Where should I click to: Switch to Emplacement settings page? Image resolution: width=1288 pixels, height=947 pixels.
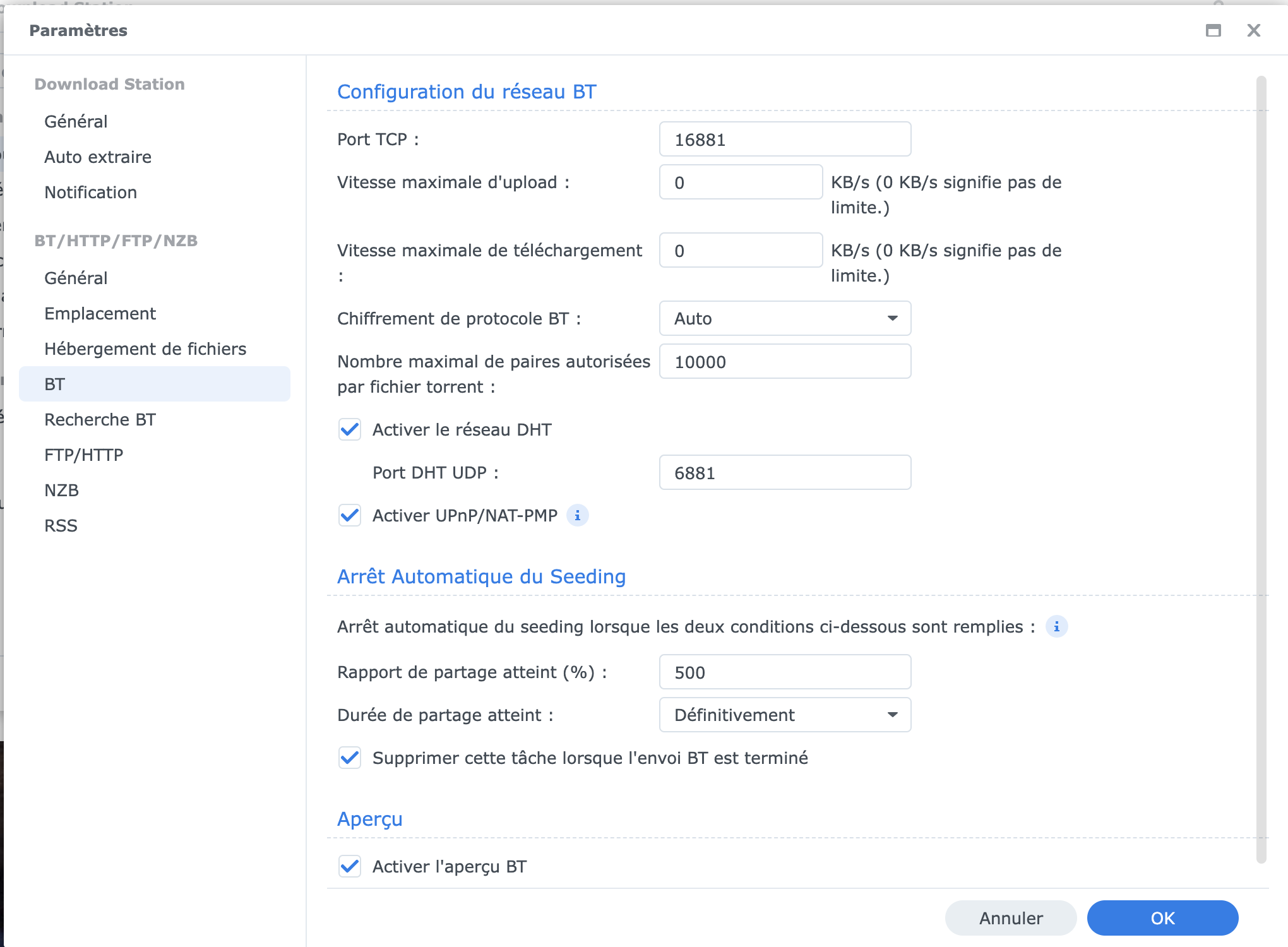click(100, 314)
